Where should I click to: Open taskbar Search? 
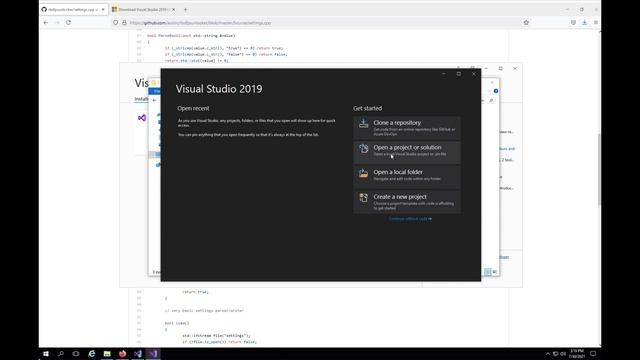click(x=61, y=354)
